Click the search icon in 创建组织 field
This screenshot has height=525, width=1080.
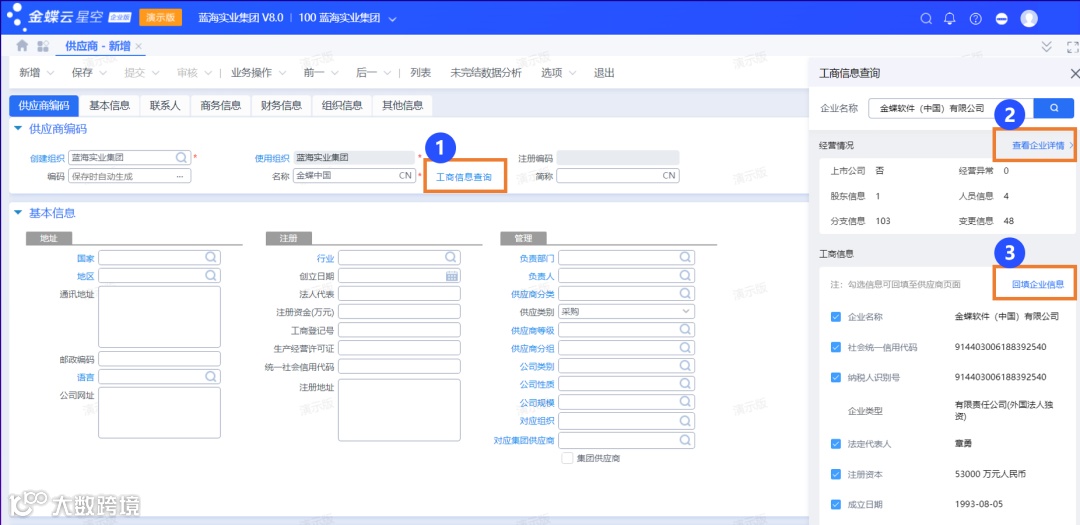(181, 158)
